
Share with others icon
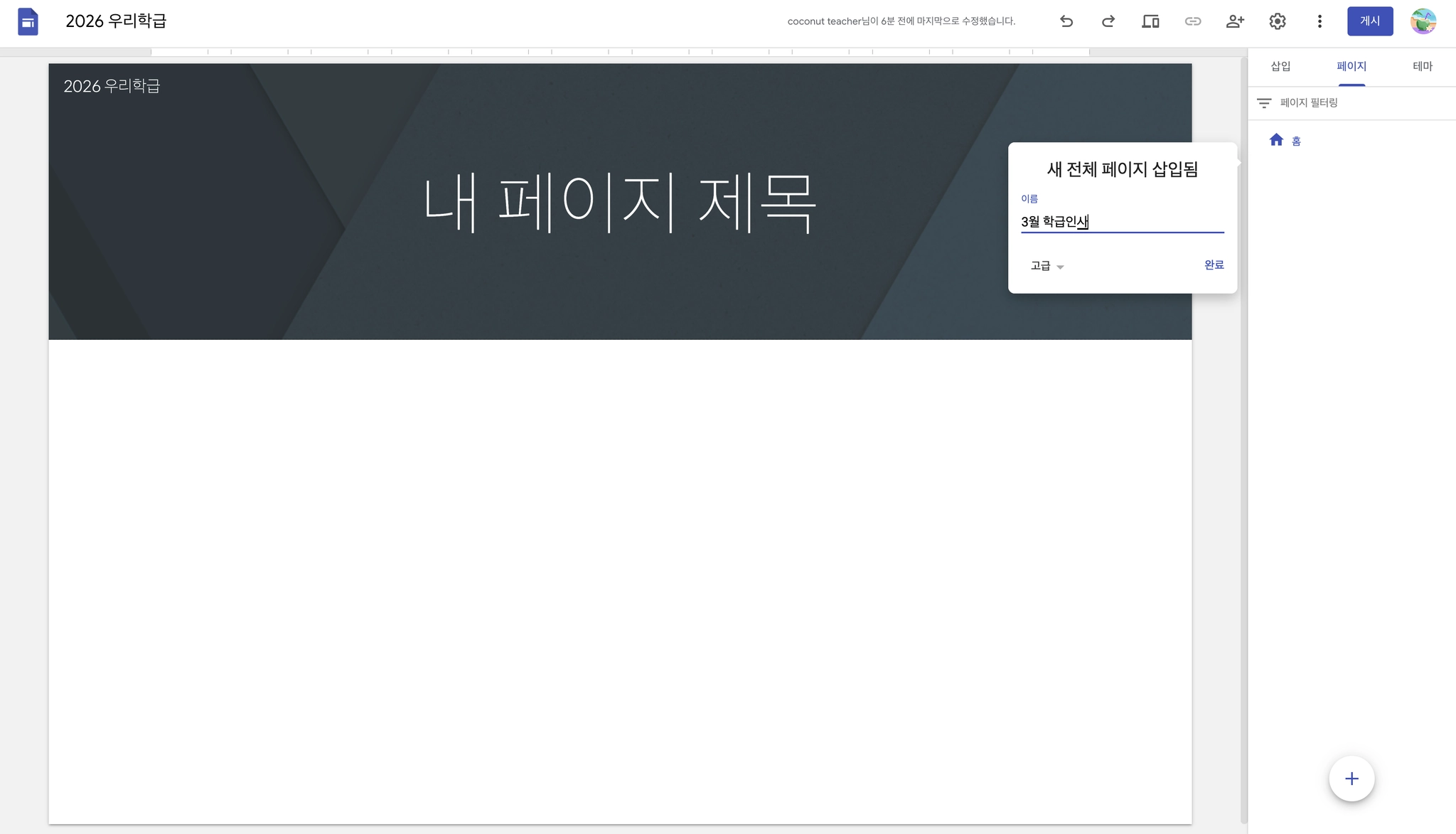point(1235,21)
